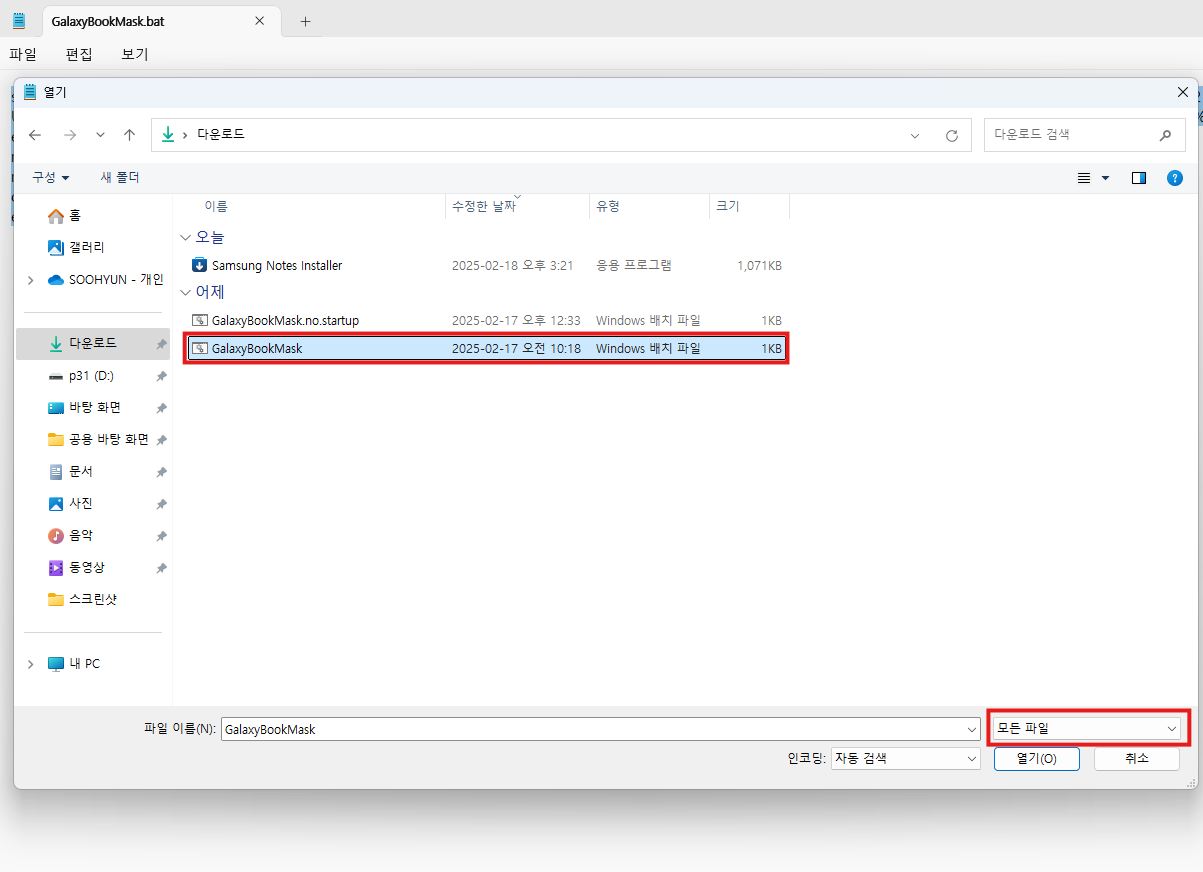Select 스크린샷 folder in the sidebar

(x=91, y=599)
